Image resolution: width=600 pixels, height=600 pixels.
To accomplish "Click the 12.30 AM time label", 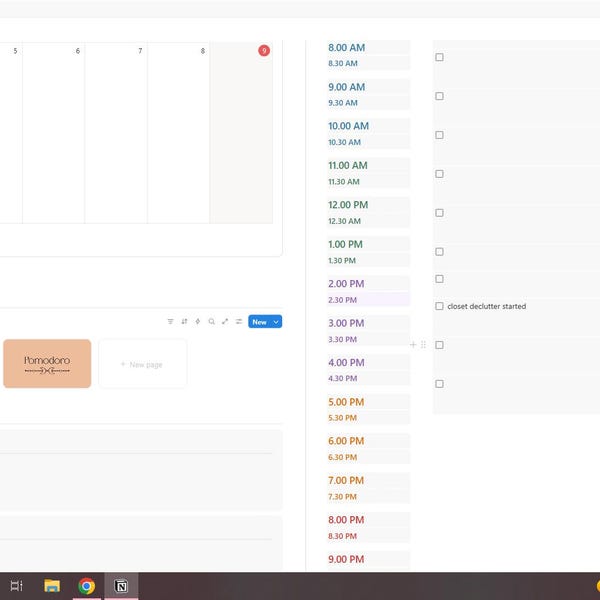I will [344, 221].
